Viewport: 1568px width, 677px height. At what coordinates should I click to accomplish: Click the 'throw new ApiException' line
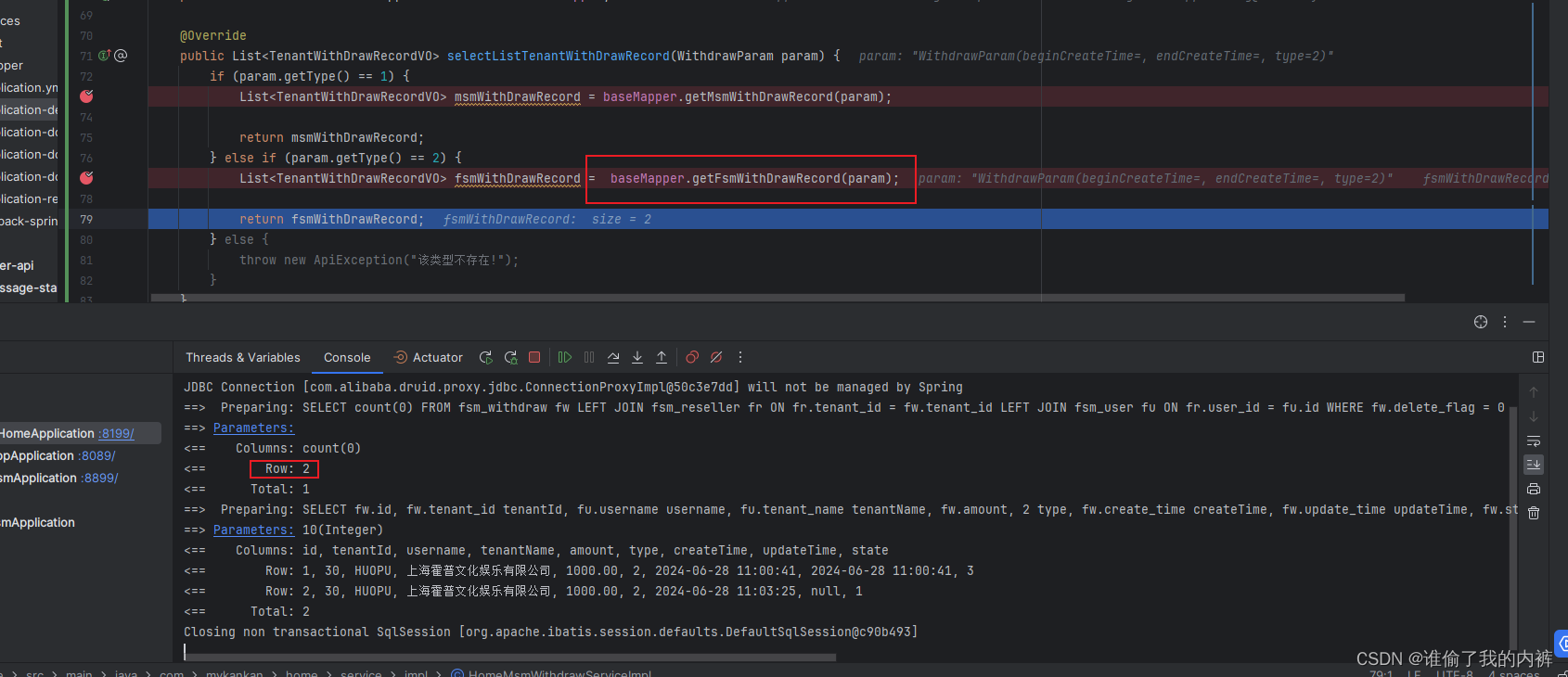coord(379,260)
